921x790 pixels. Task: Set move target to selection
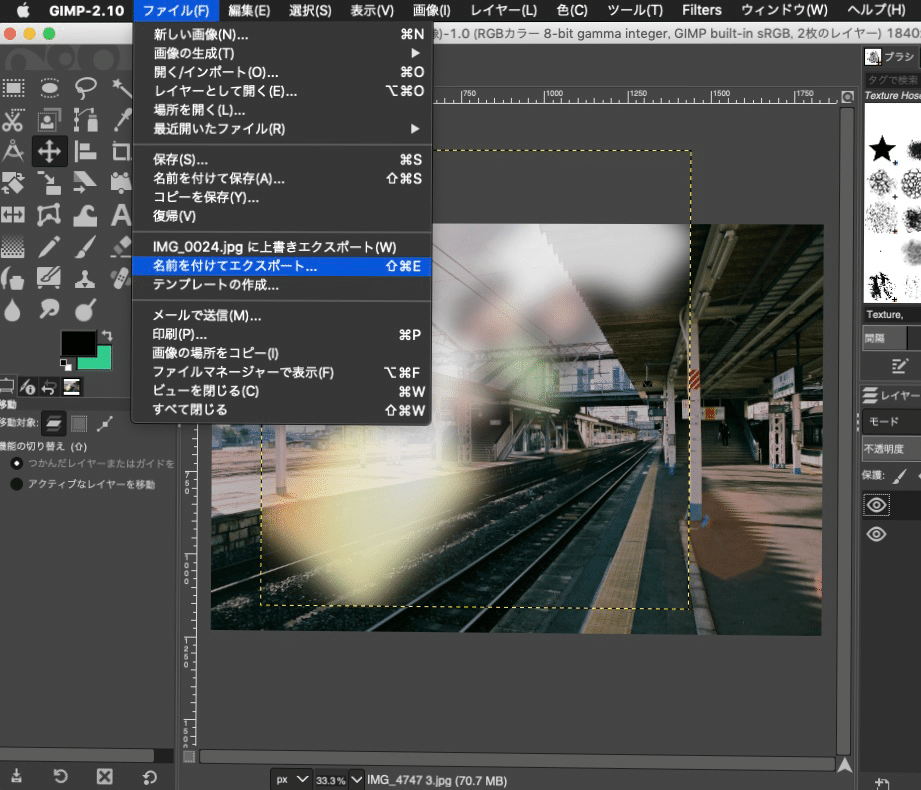[79, 423]
